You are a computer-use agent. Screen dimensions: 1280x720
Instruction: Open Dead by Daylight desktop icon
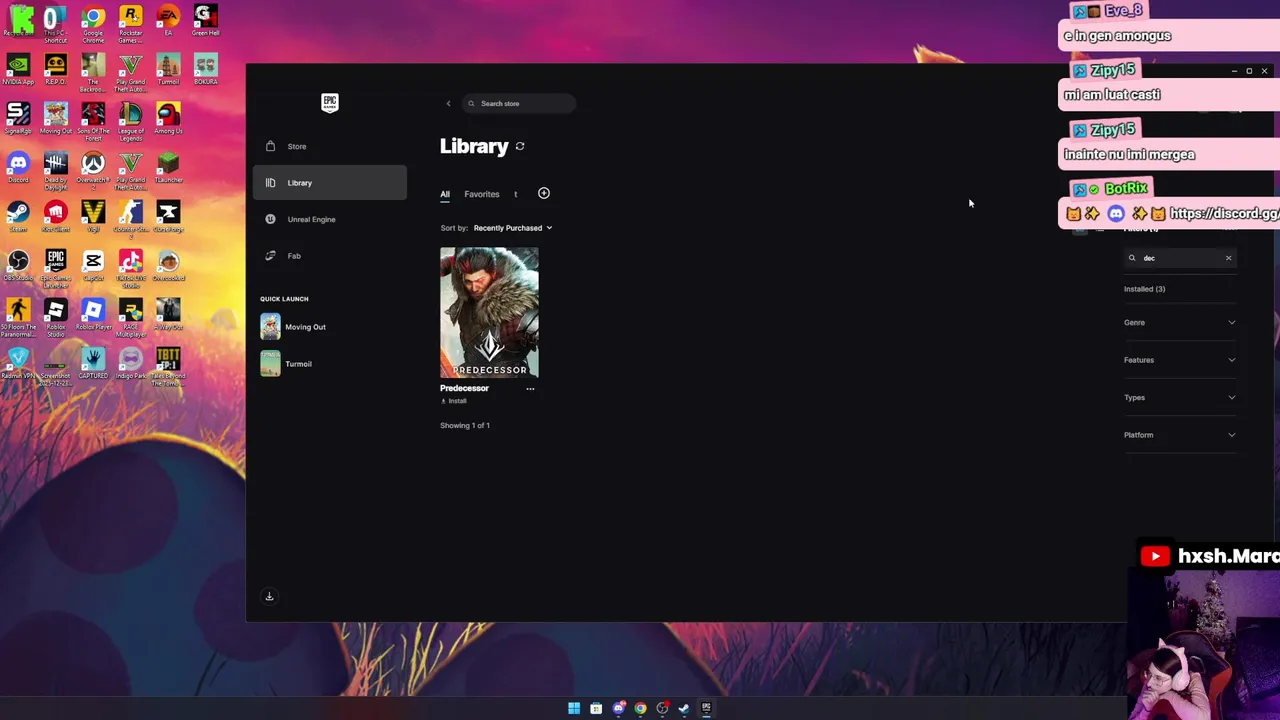pos(55,171)
